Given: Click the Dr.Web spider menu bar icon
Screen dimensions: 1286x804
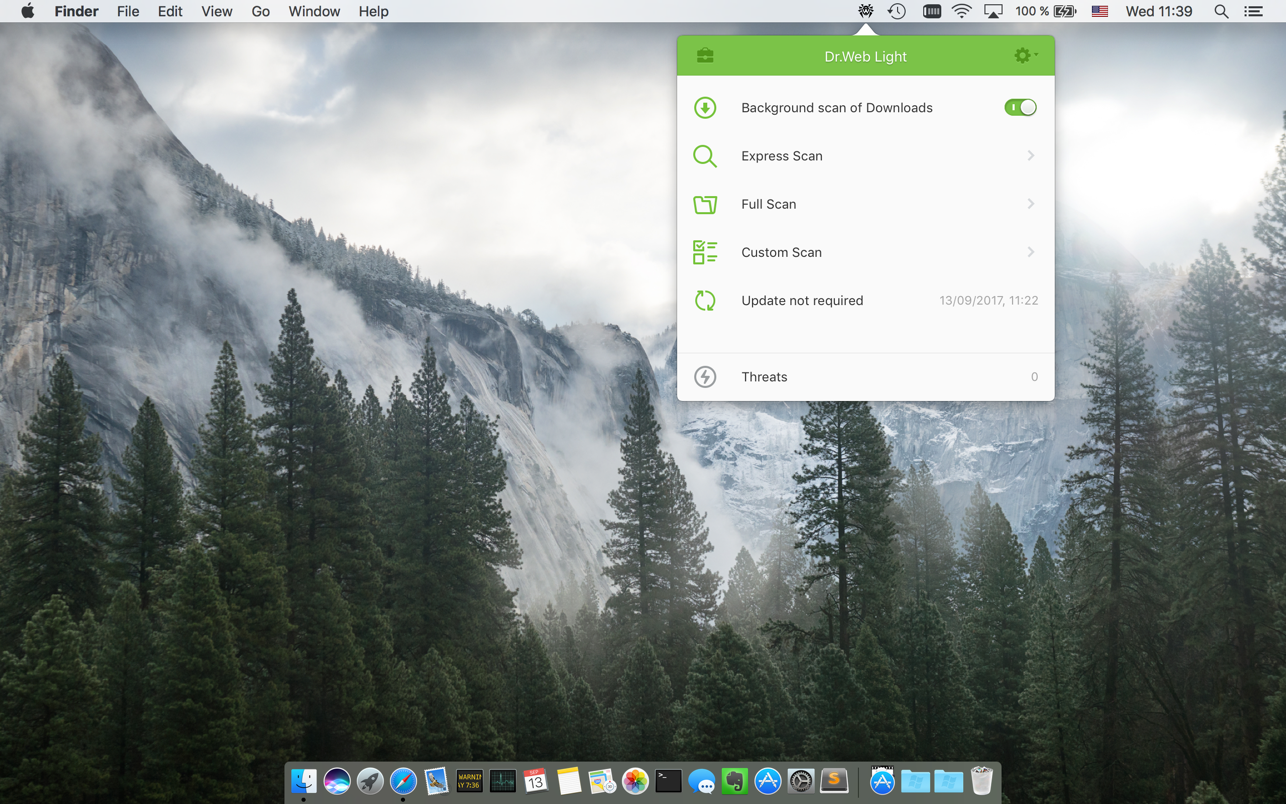Looking at the screenshot, I should click(x=865, y=11).
